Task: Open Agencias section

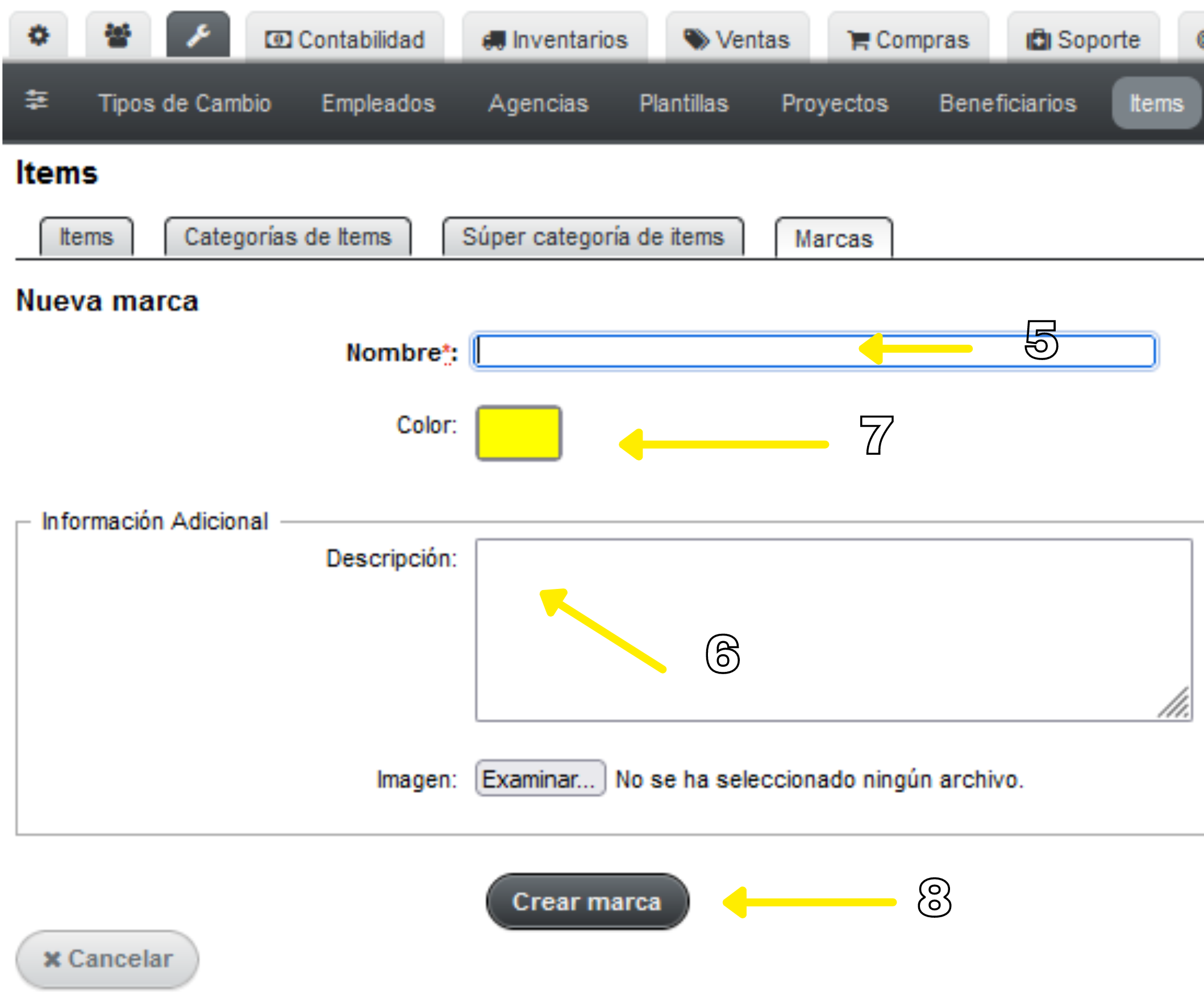Action: pos(538,103)
